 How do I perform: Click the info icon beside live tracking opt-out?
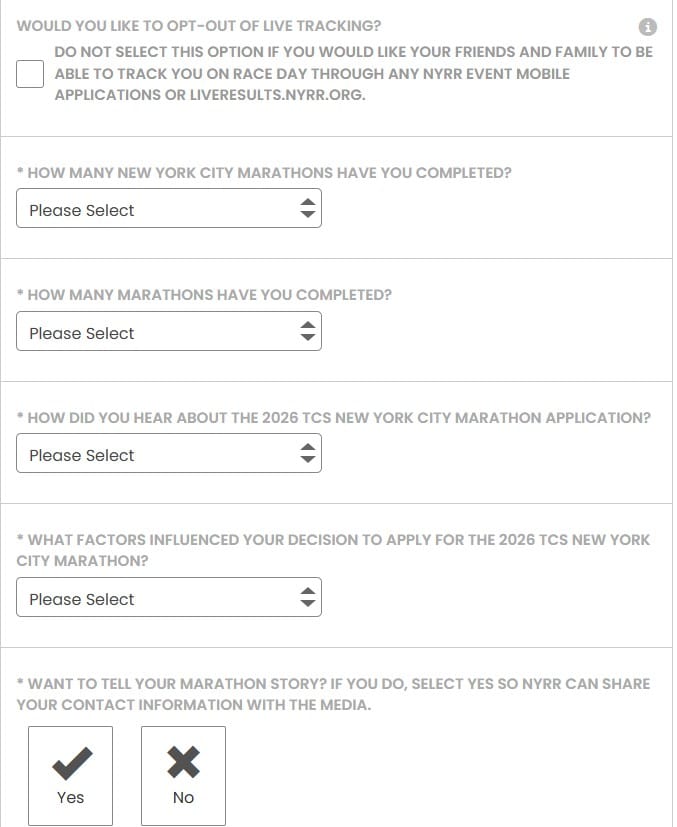point(648,27)
